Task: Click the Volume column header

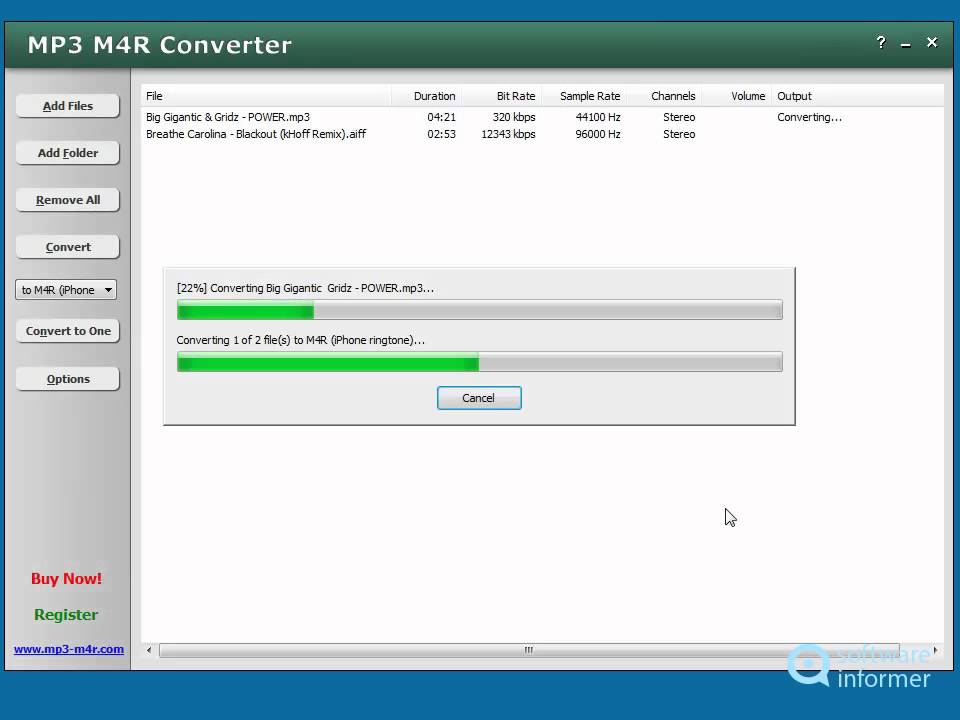Action: [737, 96]
